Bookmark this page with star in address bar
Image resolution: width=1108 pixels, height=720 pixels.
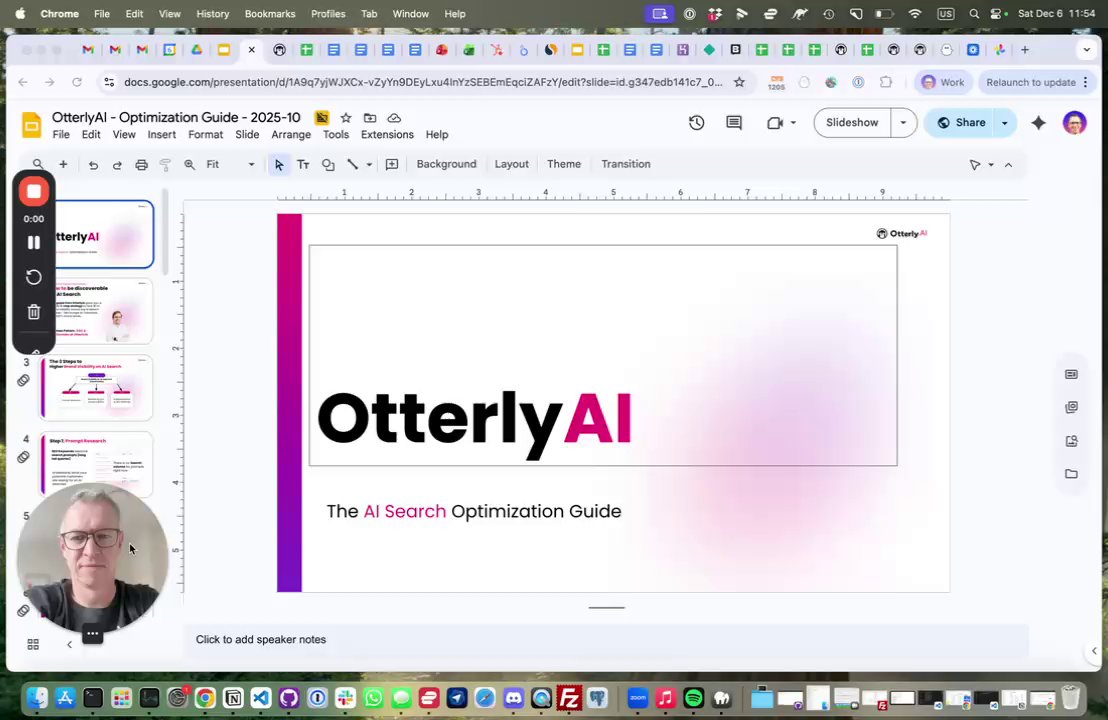point(739,82)
